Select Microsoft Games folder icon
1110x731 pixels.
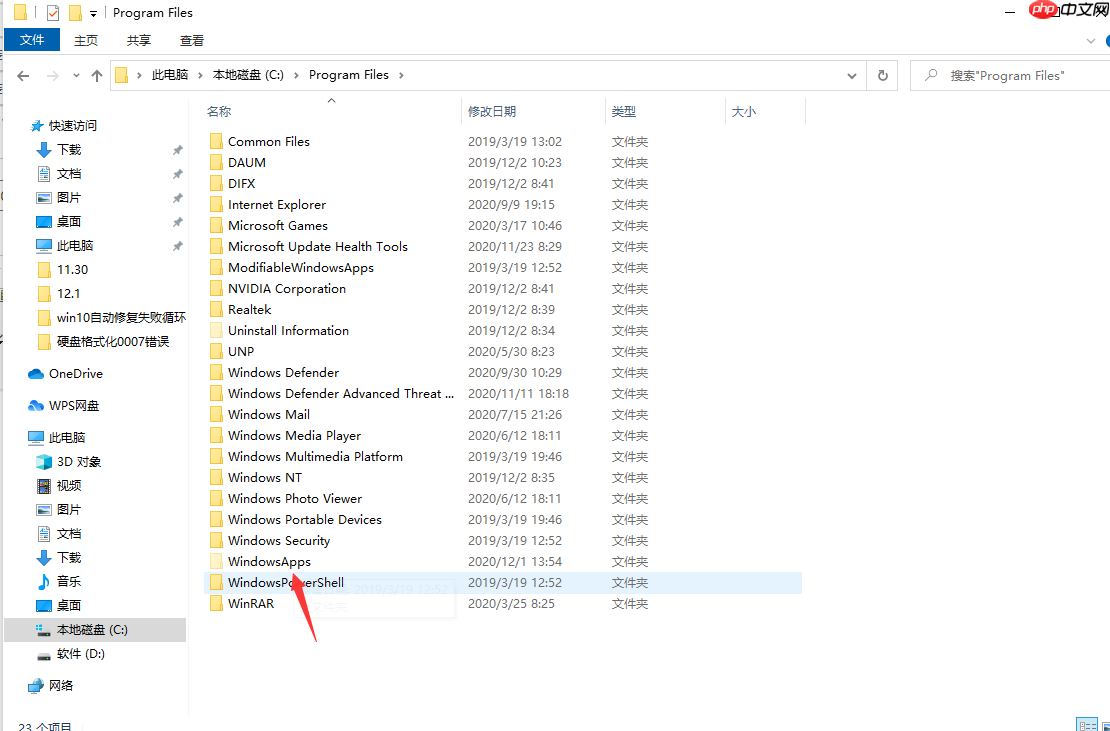(x=217, y=226)
